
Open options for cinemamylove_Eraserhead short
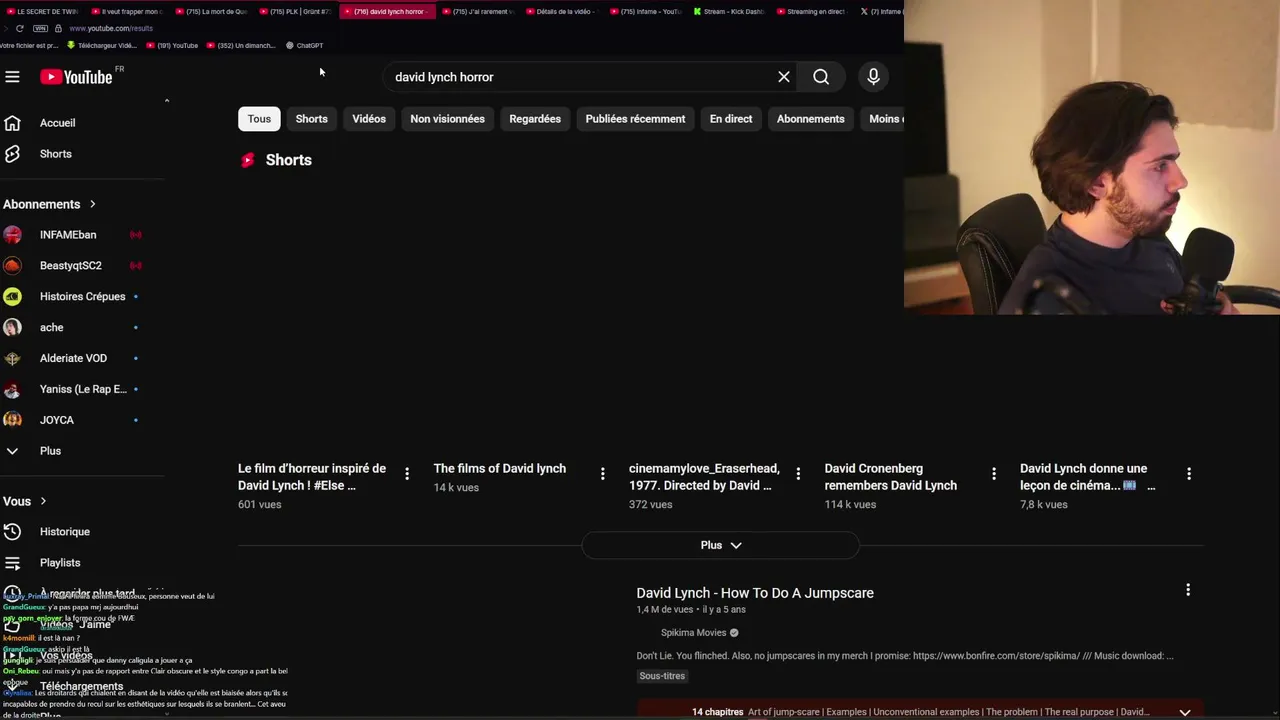point(798,474)
